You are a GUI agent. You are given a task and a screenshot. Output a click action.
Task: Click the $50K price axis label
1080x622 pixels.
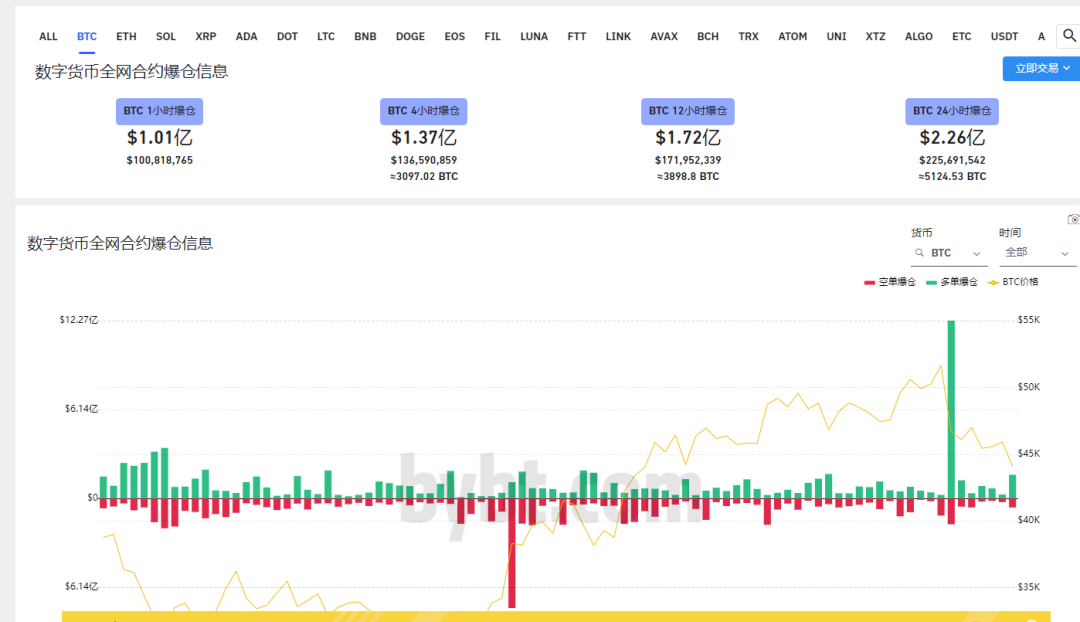pyautogui.click(x=1028, y=386)
